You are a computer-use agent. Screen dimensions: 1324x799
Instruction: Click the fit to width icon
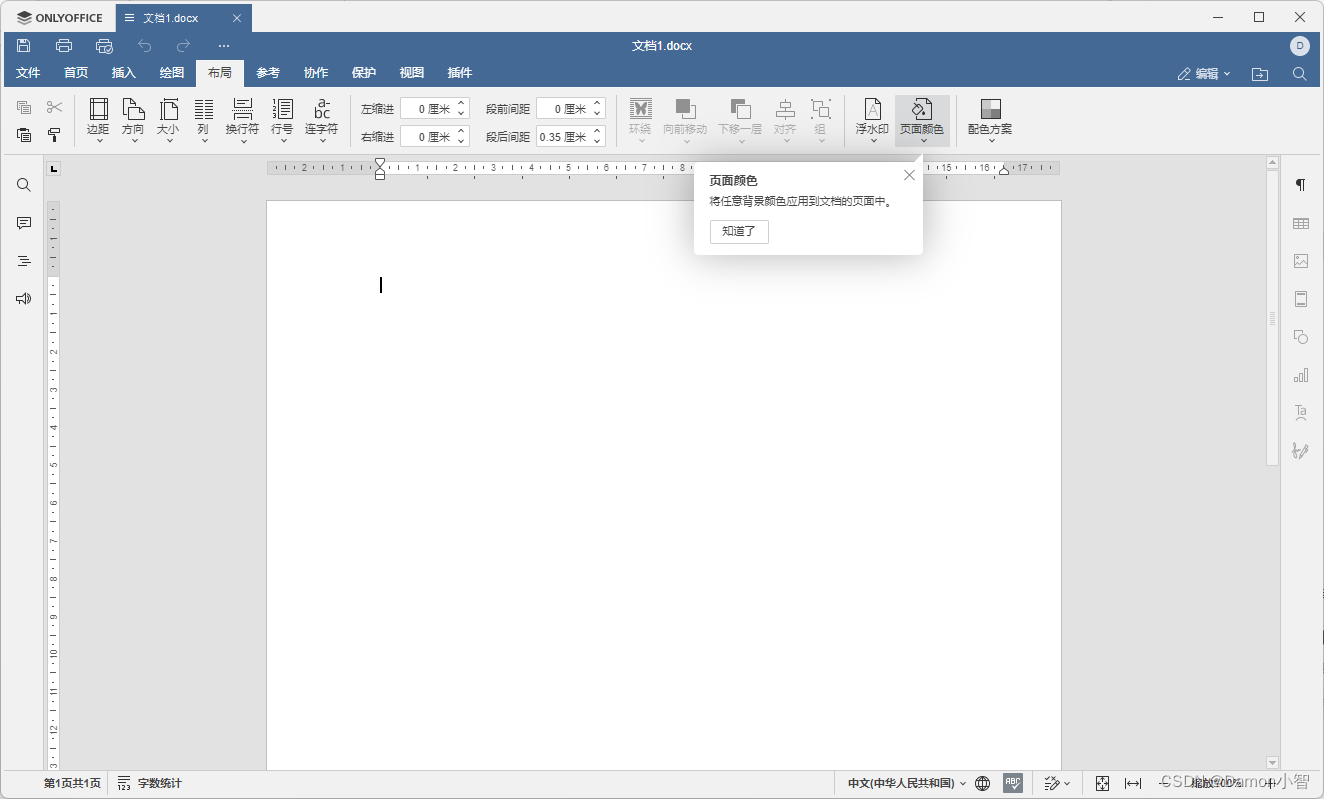[1133, 783]
